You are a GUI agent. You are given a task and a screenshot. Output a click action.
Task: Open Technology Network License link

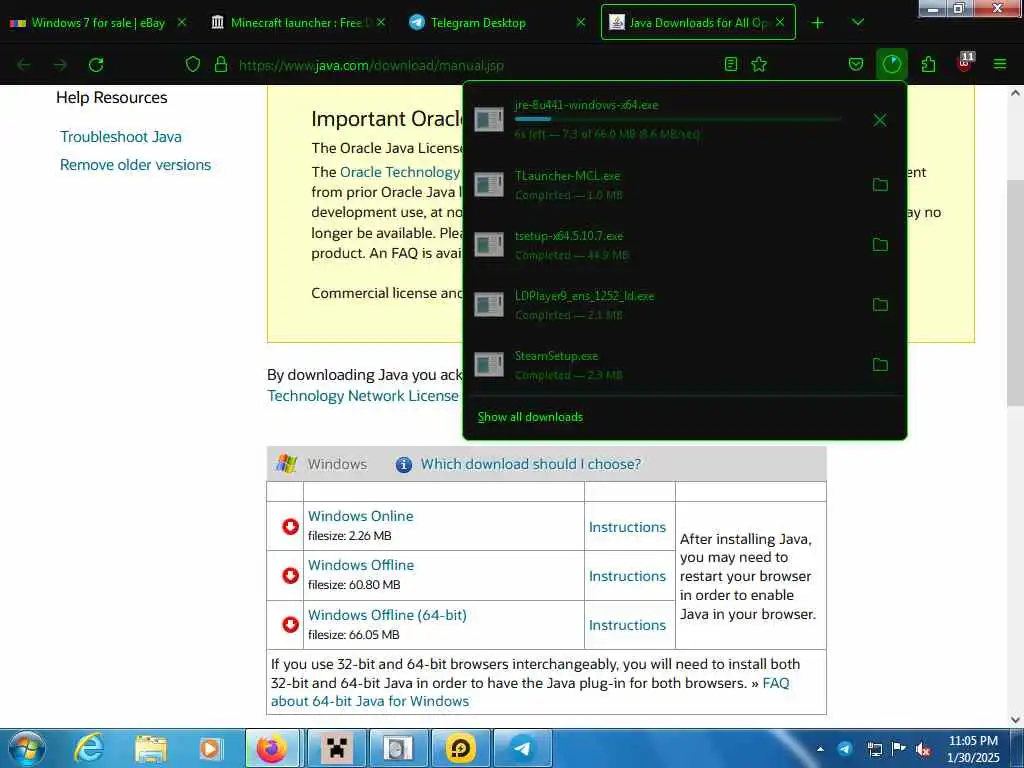(x=362, y=396)
